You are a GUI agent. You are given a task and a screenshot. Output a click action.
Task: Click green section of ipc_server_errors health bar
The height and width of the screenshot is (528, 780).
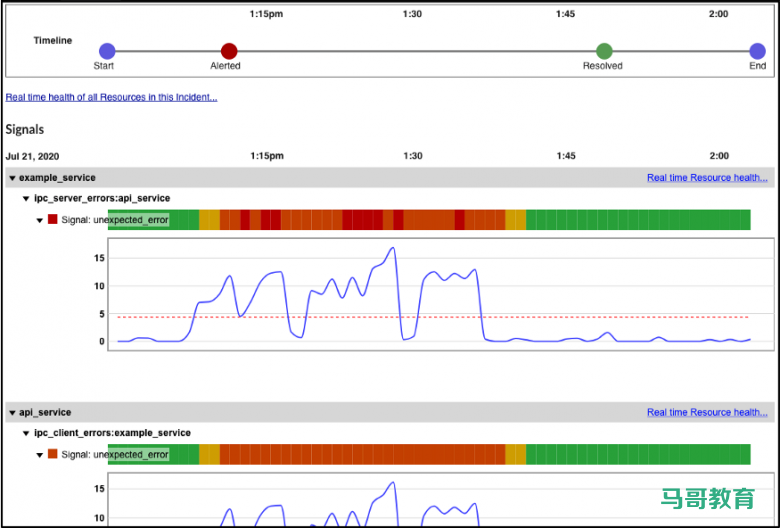[x=640, y=220]
